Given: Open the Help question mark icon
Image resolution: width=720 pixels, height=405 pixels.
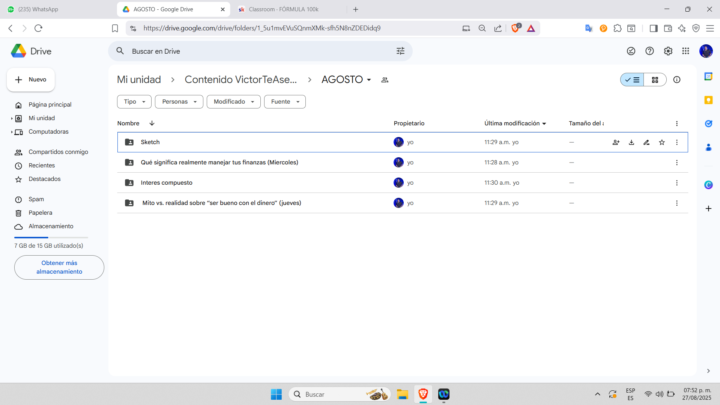Looking at the screenshot, I should pyautogui.click(x=649, y=51).
